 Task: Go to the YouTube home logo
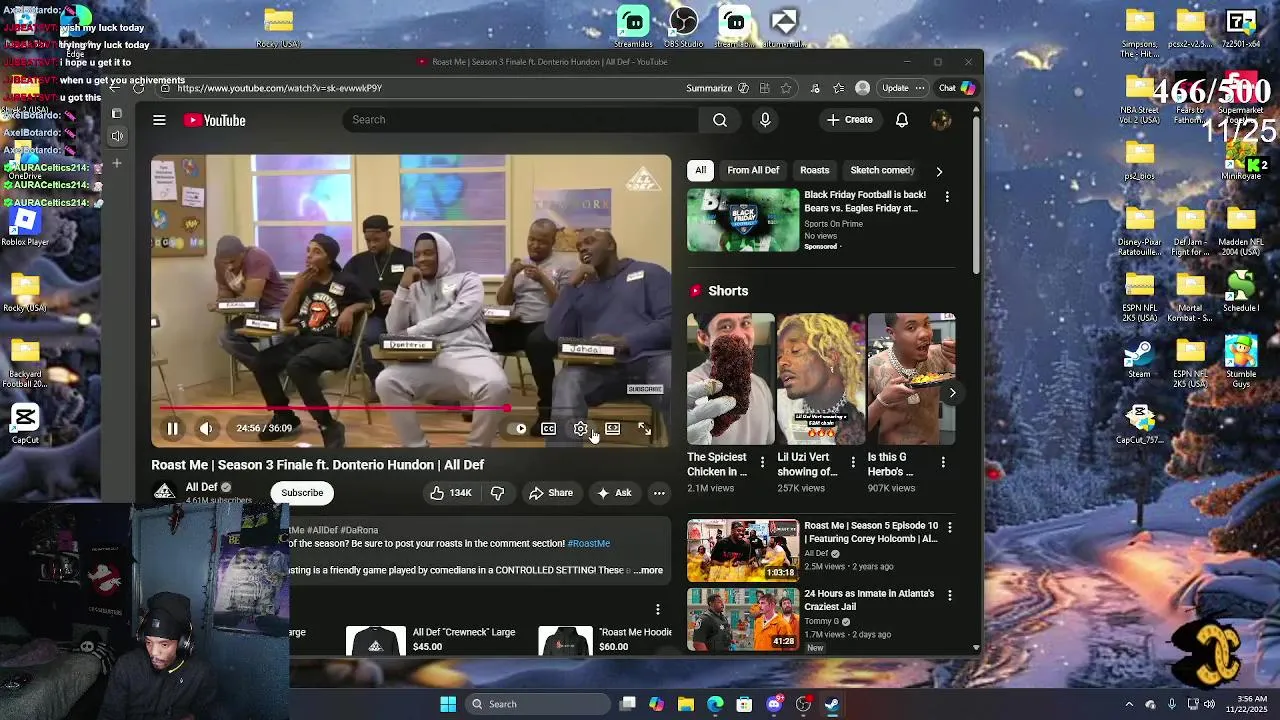pyautogui.click(x=214, y=120)
